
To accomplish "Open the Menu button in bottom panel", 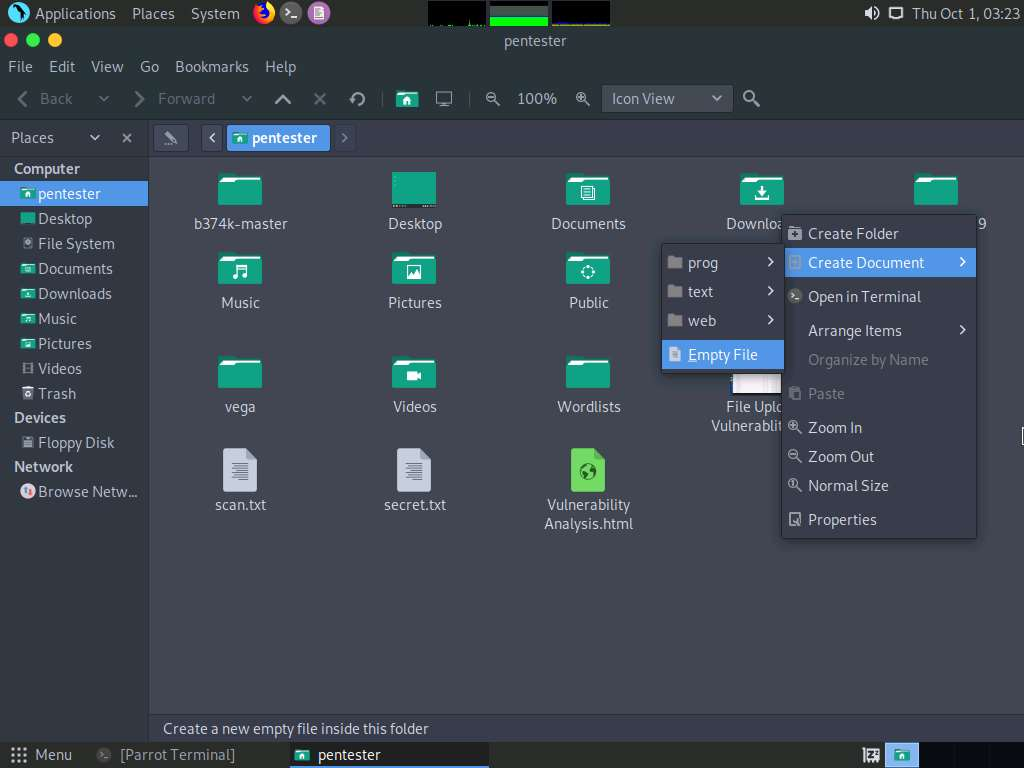I will [x=41, y=755].
